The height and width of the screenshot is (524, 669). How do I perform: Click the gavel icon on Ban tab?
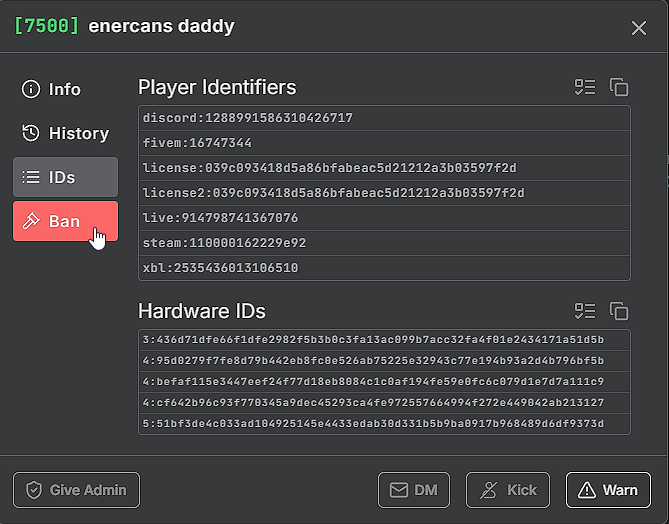tap(31, 221)
